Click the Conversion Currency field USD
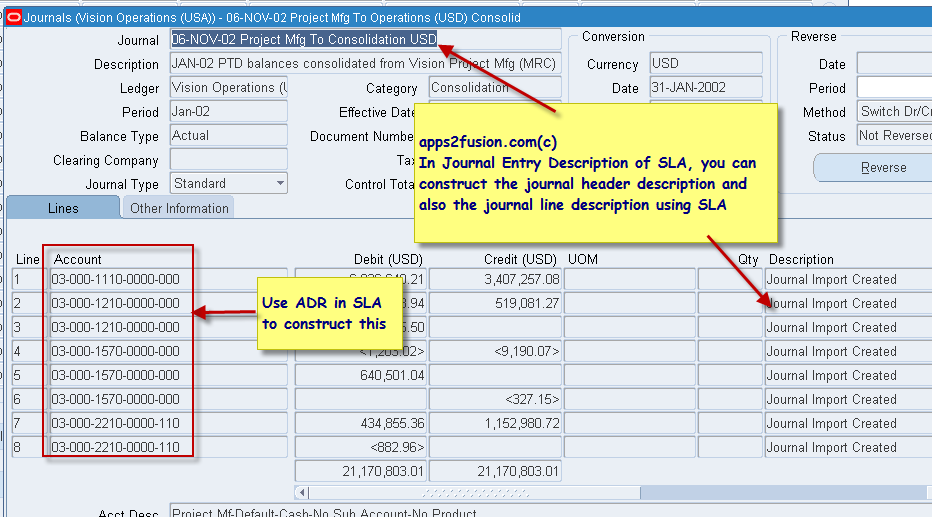 click(706, 64)
